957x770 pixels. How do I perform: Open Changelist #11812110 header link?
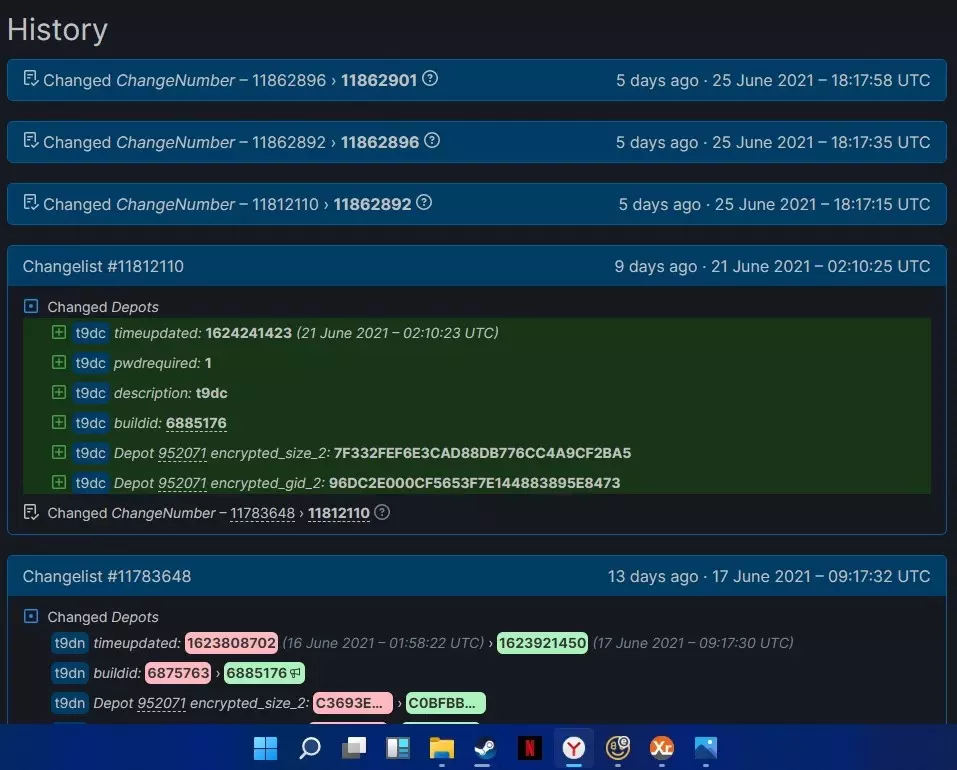point(103,266)
